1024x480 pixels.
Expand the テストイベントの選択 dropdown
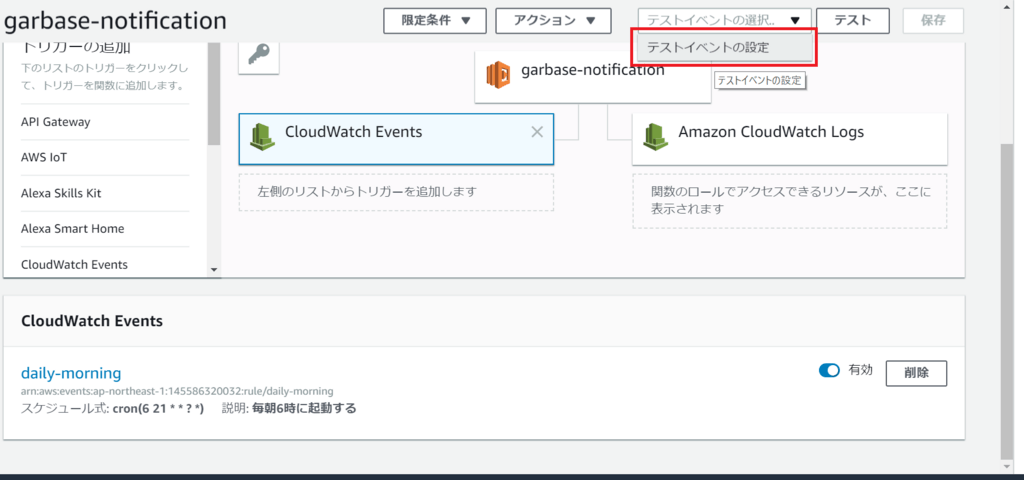pos(723,20)
